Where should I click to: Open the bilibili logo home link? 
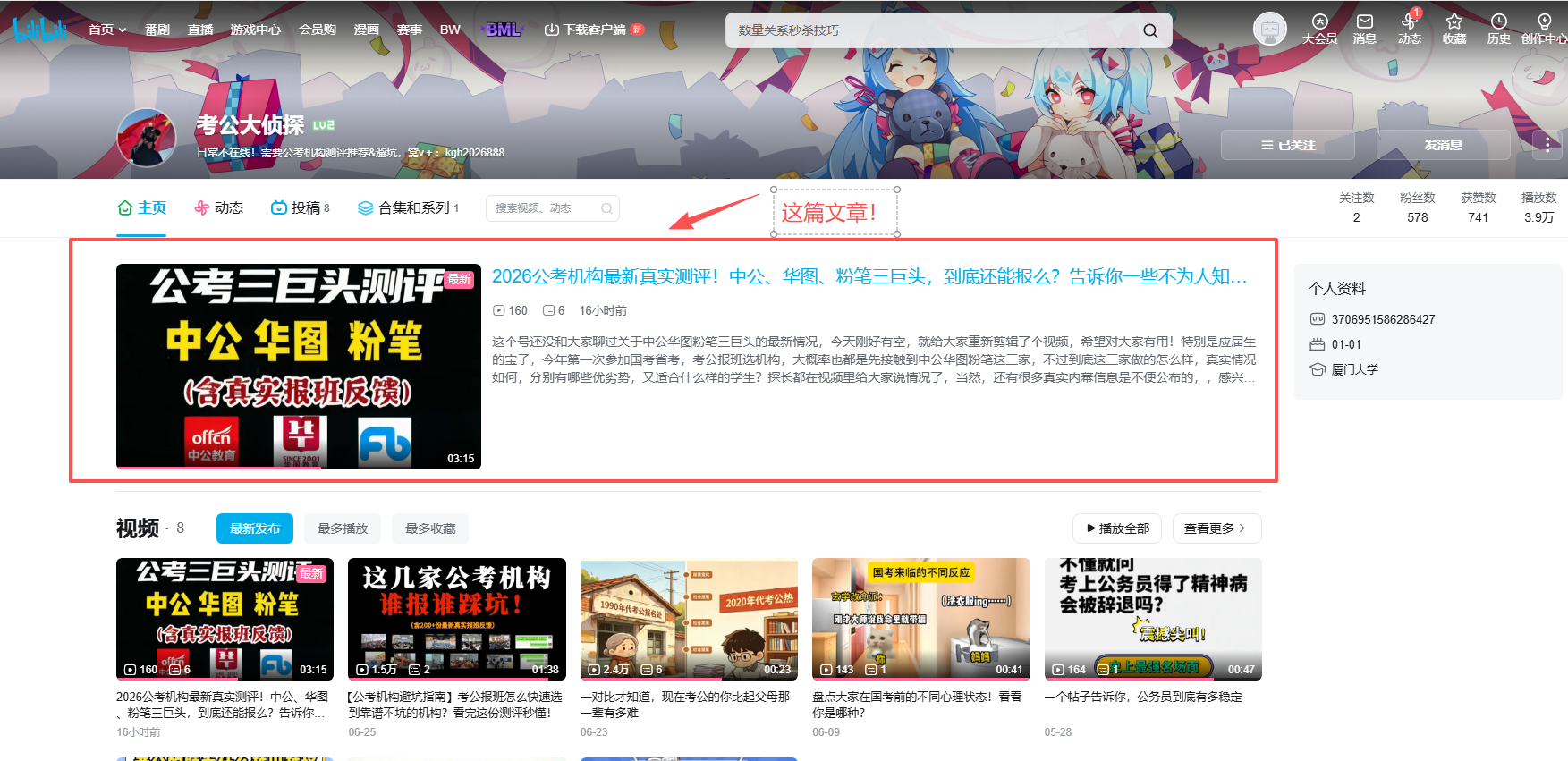click(40, 30)
